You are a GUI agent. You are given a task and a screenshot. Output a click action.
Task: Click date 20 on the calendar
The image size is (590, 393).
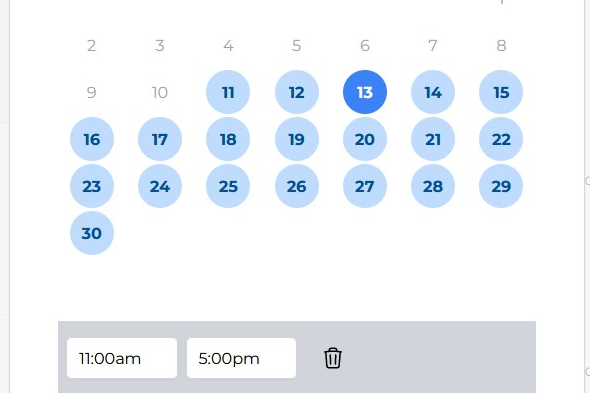point(365,139)
